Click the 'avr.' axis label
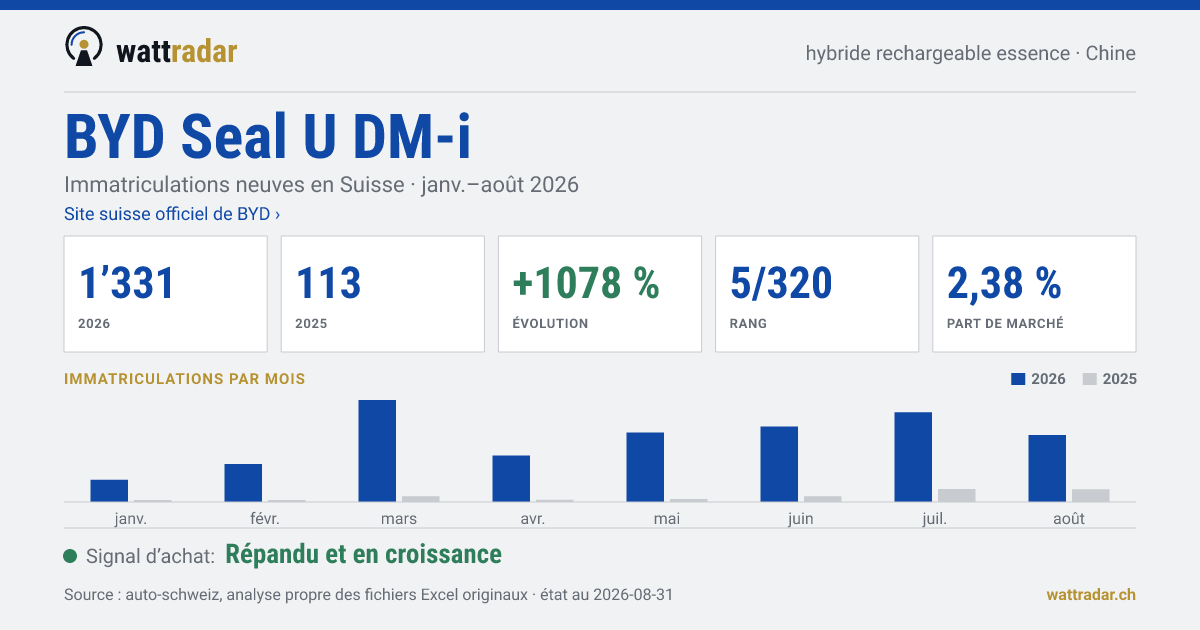Viewport: 1200px width, 630px height. point(533,518)
